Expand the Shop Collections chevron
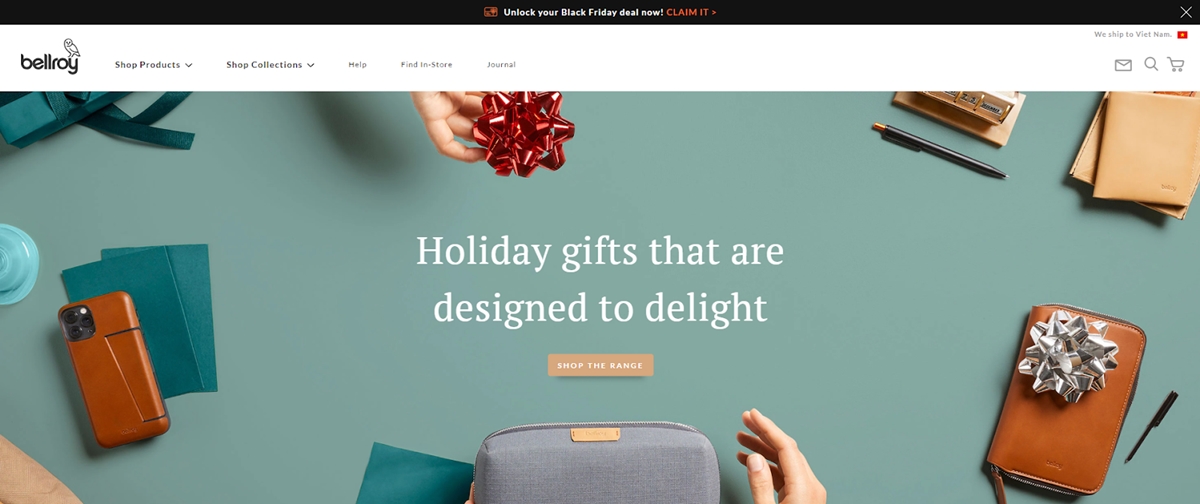Image resolution: width=1200 pixels, height=504 pixels. 311,65
